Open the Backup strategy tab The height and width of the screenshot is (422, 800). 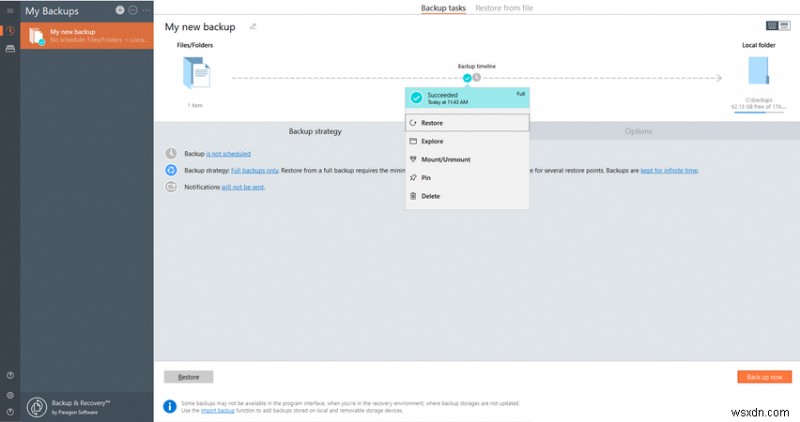point(315,131)
